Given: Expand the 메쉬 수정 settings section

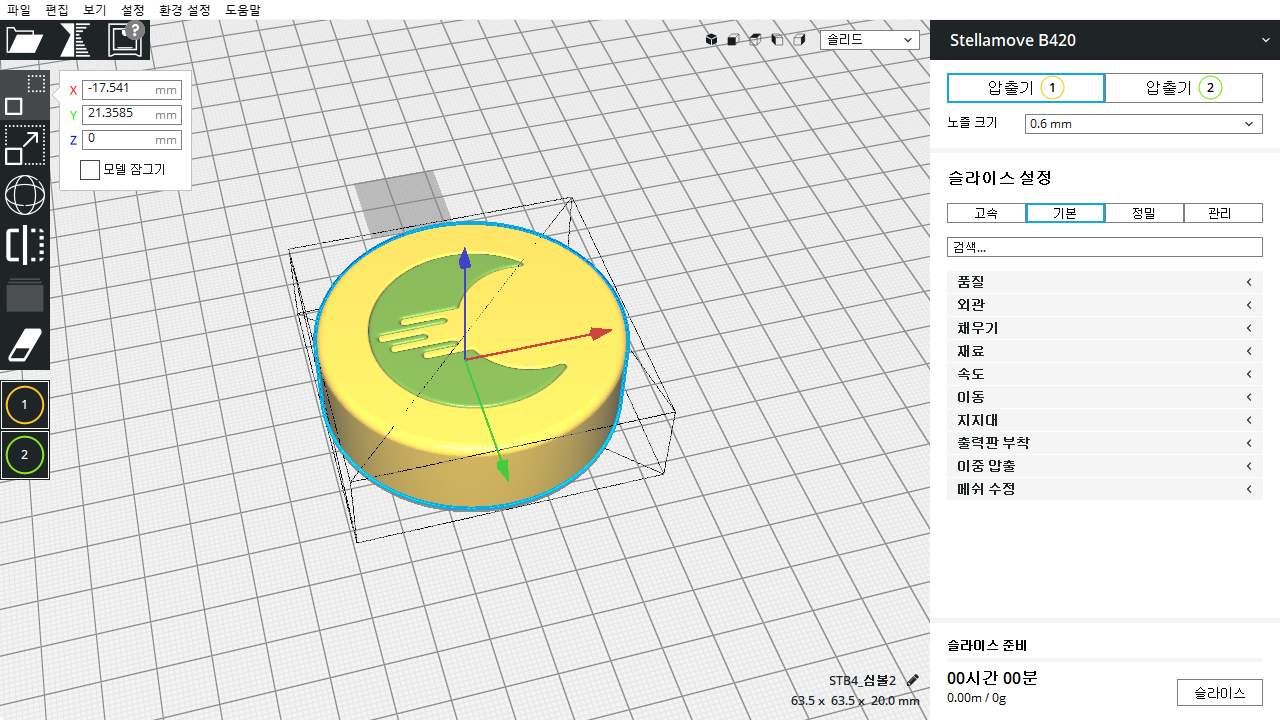Looking at the screenshot, I should pyautogui.click(x=1105, y=489).
